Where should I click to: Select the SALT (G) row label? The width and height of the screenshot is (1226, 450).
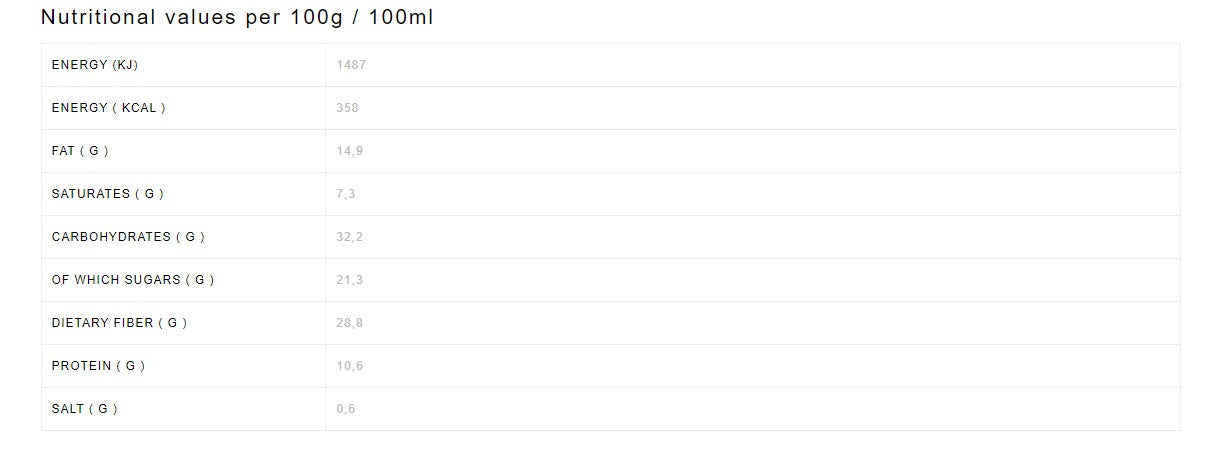(x=84, y=409)
